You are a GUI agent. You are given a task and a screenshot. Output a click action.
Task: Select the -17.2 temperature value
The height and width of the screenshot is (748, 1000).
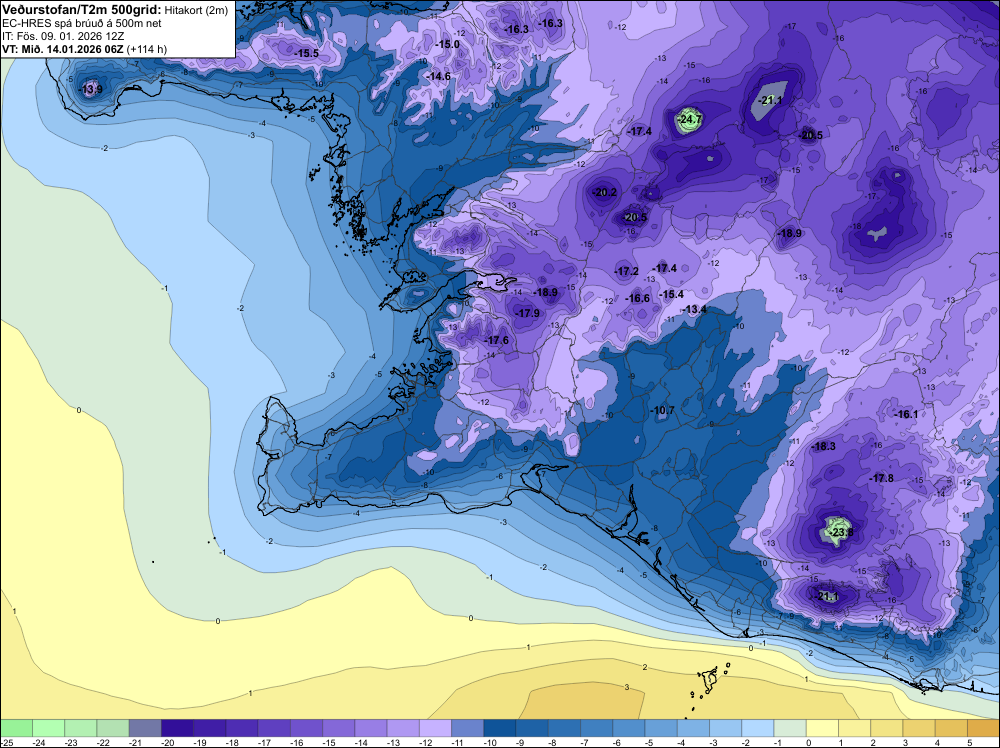[x=626, y=272]
